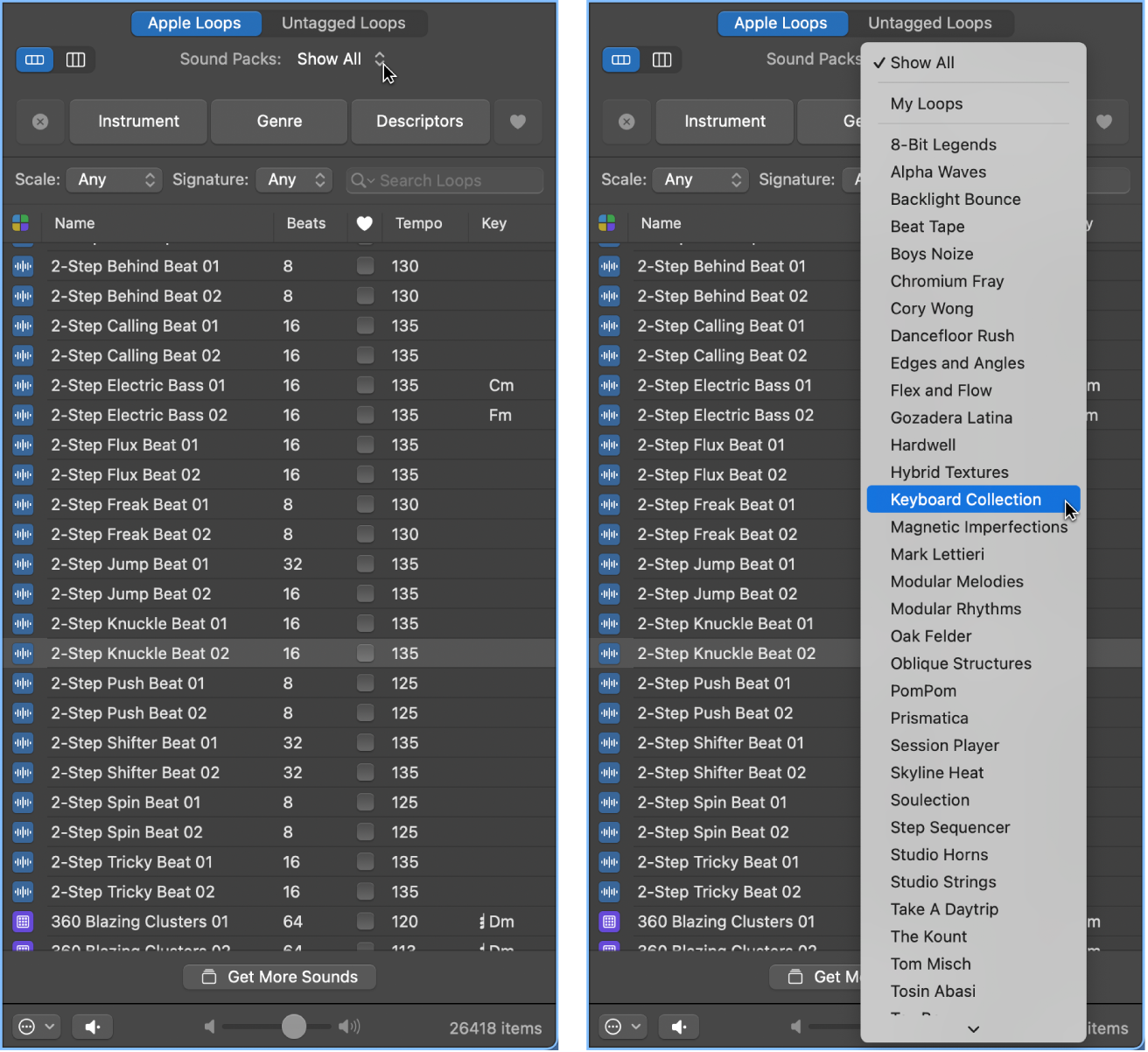Toggle favorite for 2-Step Knuckle Beat 02
The height and width of the screenshot is (1052, 1148).
click(365, 653)
